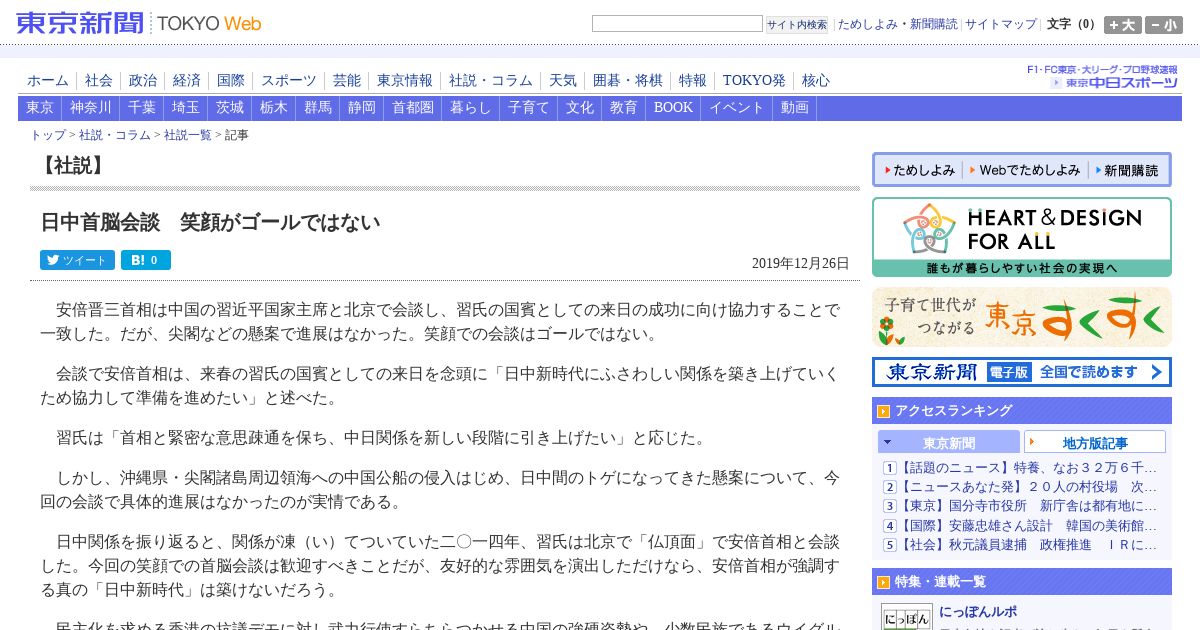Bookmark article with the Hatena B! button
Viewport: 1200px width, 630px height.
click(x=146, y=260)
